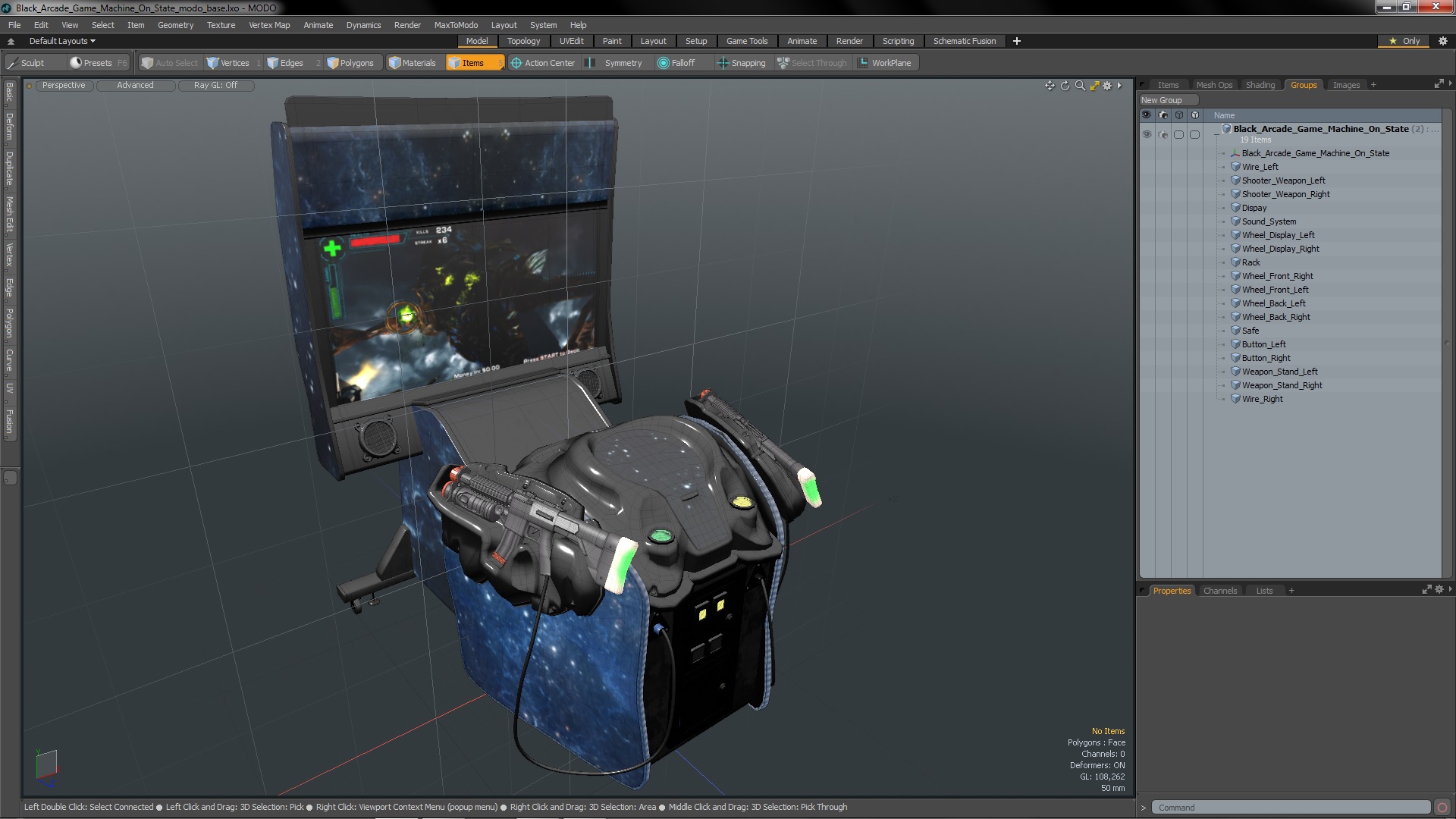Screen dimensions: 1456x819
Task: Select the Shooter_Weapon_Left item
Action: 1283,180
